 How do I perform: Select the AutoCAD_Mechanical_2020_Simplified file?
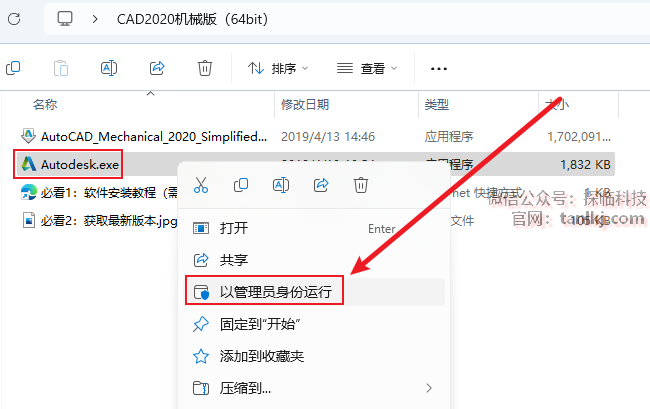(x=154, y=137)
